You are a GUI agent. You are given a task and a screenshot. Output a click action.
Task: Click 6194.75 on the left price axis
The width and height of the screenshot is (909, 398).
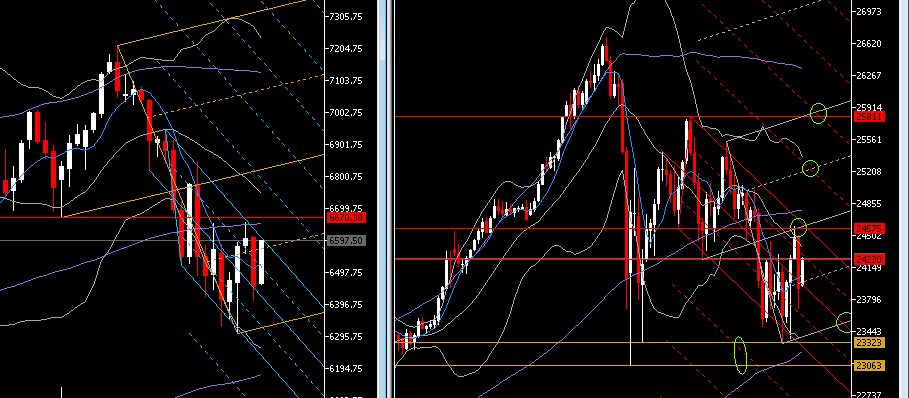(x=347, y=368)
